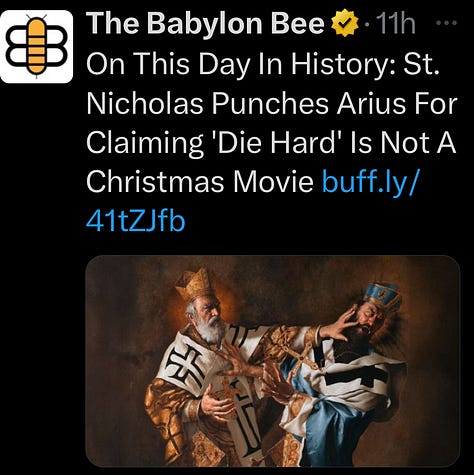
Task: Select The Babylon Bee account name
Action: [x=205, y=24]
